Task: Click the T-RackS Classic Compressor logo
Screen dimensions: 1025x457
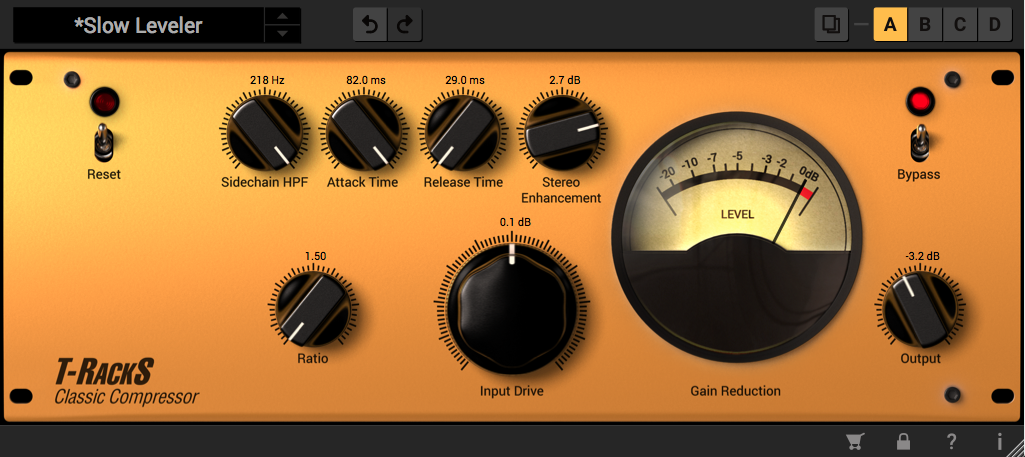Action: click(x=126, y=382)
